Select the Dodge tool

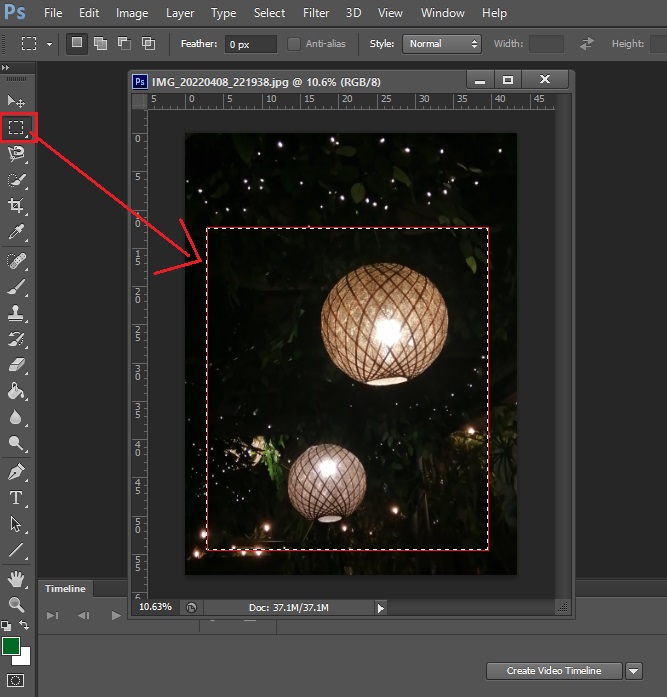point(16,443)
